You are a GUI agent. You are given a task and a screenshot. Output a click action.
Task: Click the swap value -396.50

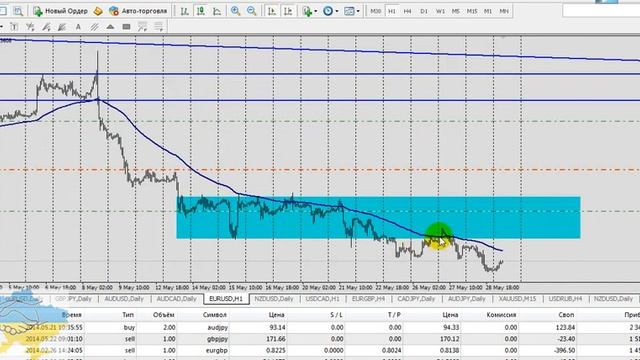(564, 350)
